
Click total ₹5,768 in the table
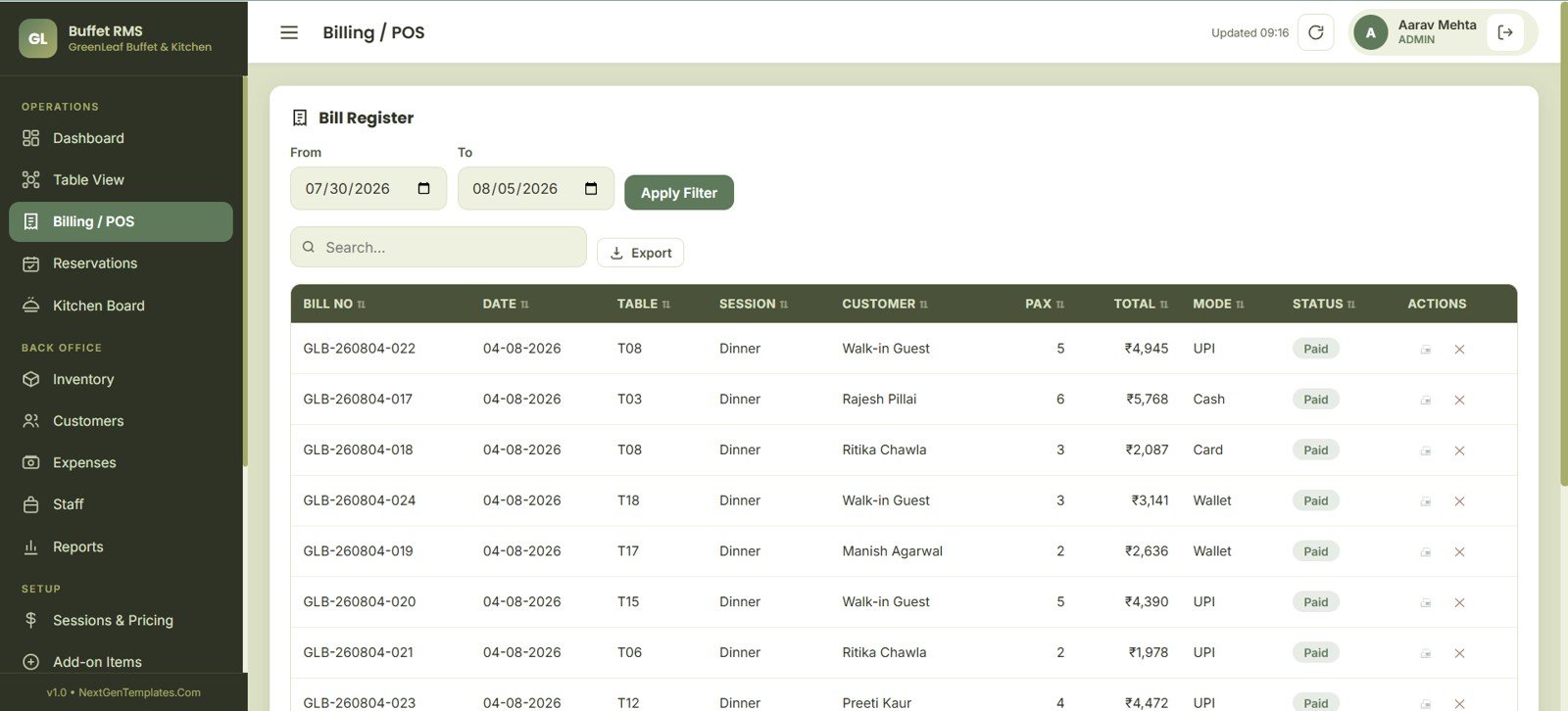[1147, 399]
